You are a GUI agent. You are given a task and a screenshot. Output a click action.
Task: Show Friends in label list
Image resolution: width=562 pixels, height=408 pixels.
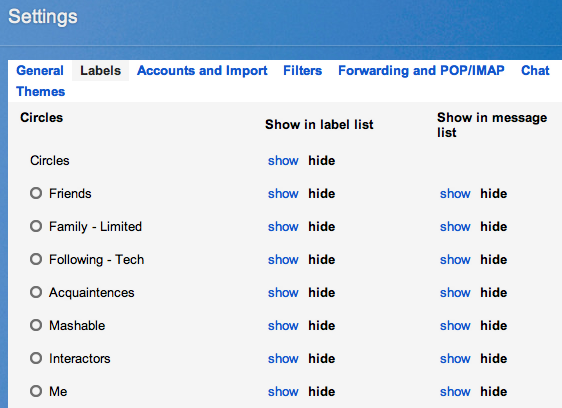(x=283, y=194)
